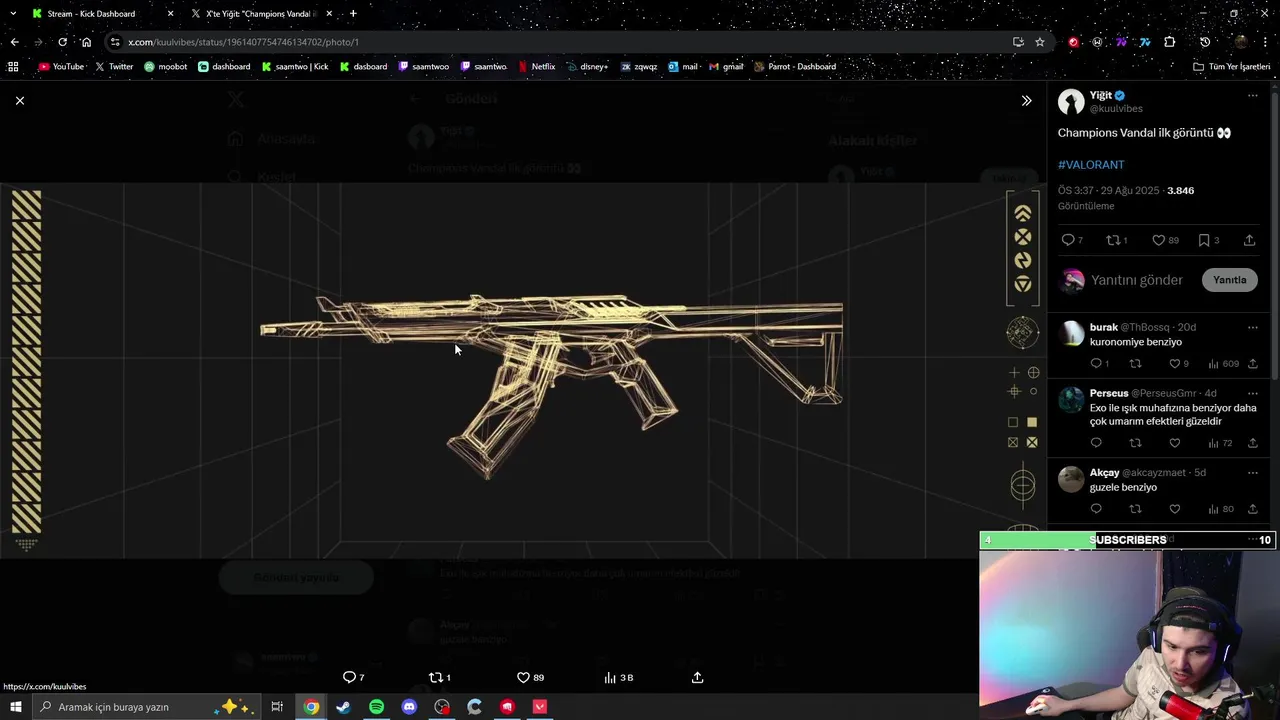Open the three-dot menu on Yiğit's post
This screenshot has height=720, width=1280.
click(1252, 96)
